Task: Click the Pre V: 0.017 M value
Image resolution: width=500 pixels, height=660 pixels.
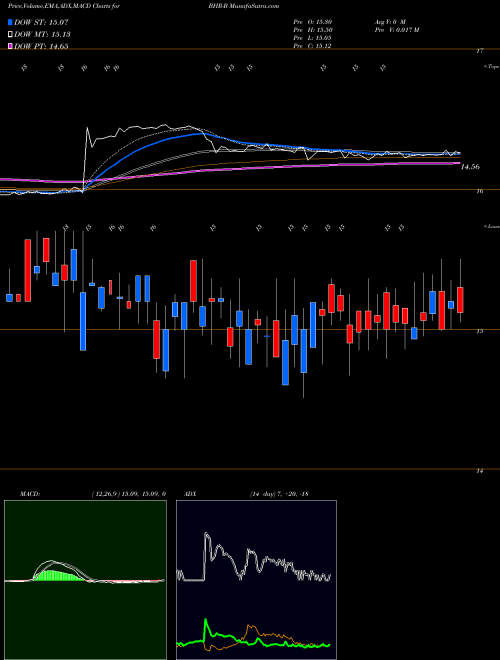Action: coord(396,30)
